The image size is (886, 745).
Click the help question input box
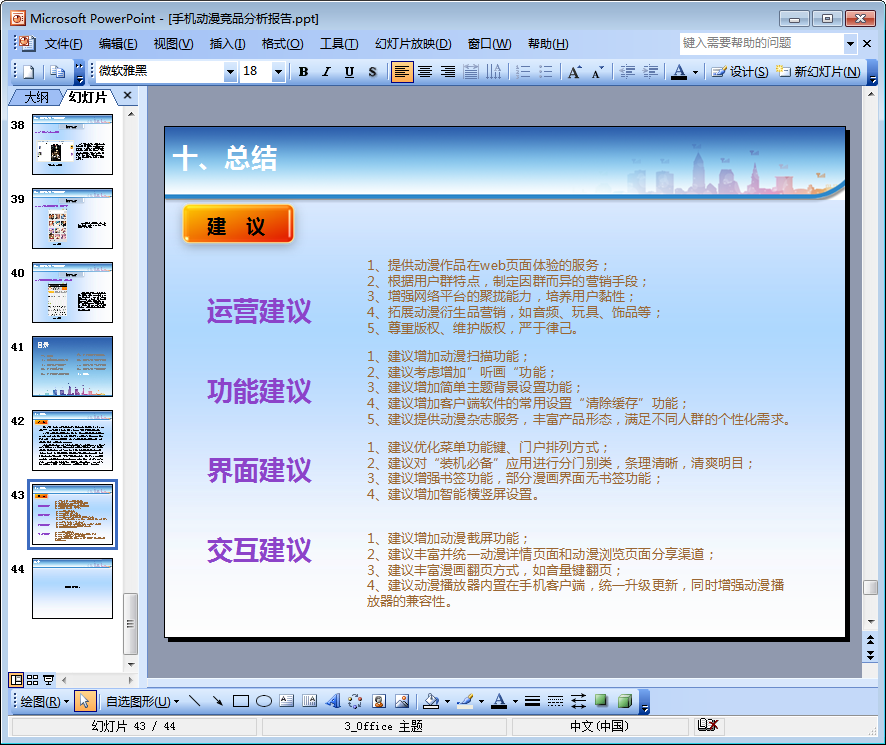[762, 44]
